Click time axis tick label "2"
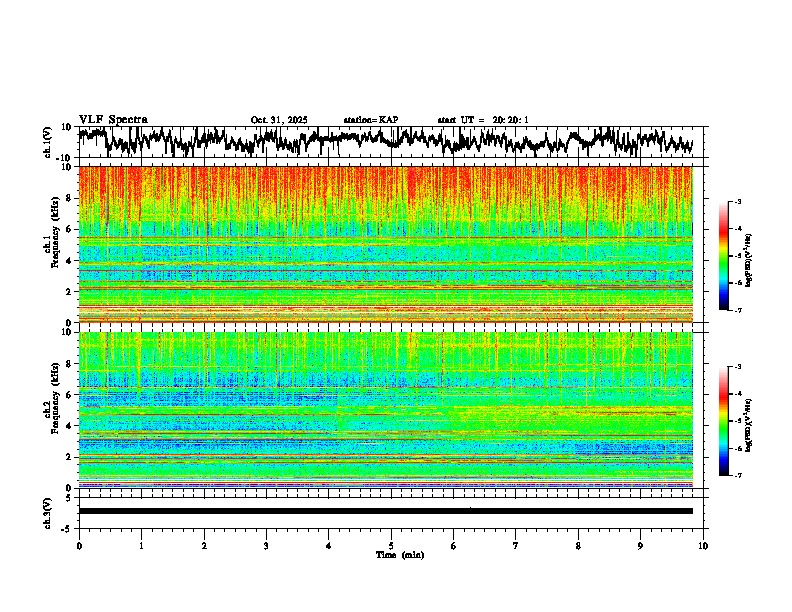 point(204,546)
